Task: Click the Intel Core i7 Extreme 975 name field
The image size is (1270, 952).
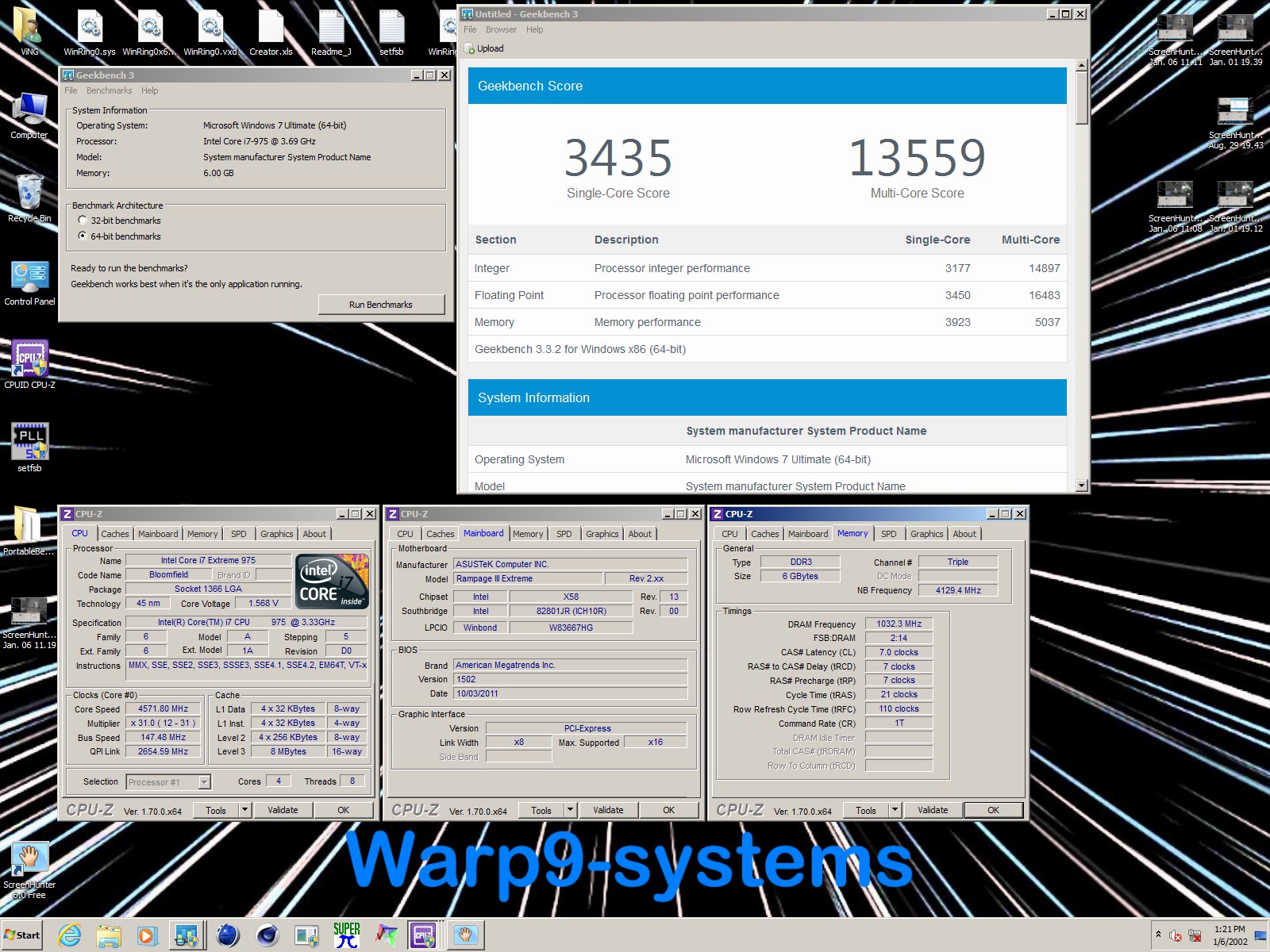Action: 208,560
